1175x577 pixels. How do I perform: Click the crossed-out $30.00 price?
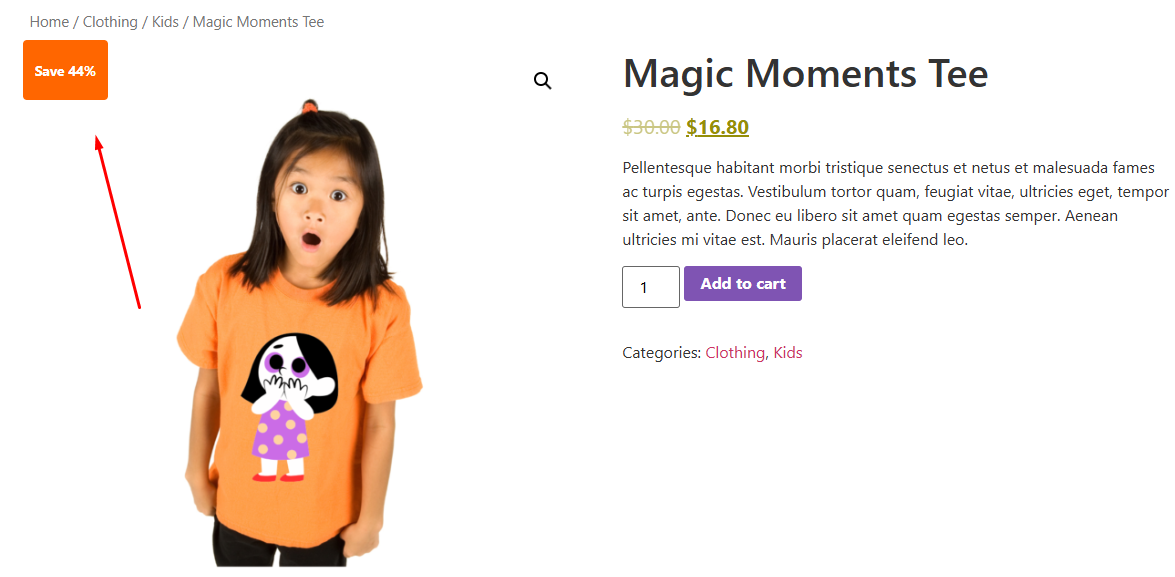[651, 127]
